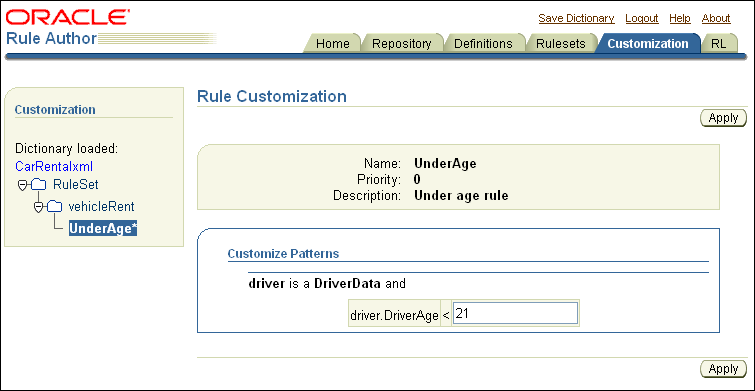Viewport: 755px width, 391px height.
Task: Click the Save Dictionary link
Action: pyautogui.click(x=576, y=18)
